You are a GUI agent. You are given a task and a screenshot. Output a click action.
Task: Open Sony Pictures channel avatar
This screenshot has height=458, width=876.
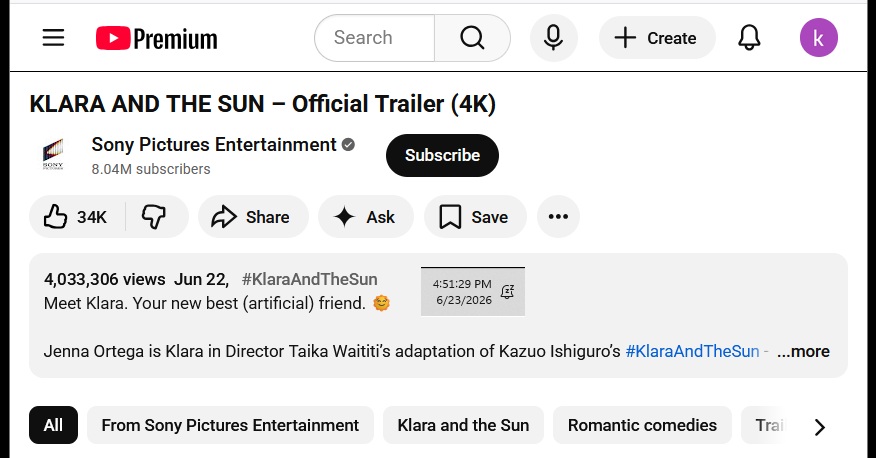(54, 155)
